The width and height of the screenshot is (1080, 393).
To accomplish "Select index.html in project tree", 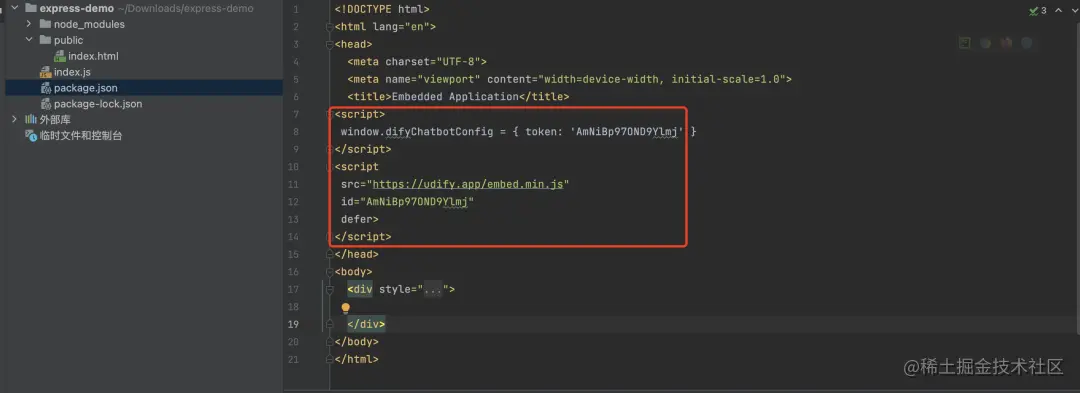I will click(94, 56).
